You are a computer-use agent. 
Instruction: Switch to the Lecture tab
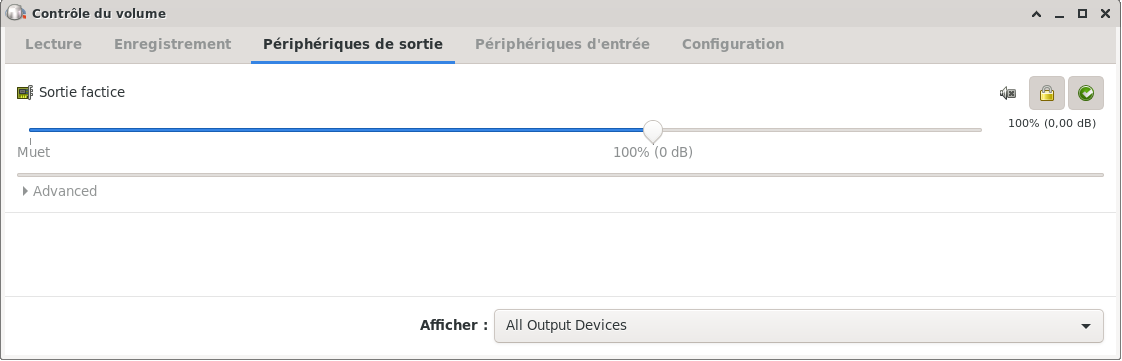(x=53, y=44)
